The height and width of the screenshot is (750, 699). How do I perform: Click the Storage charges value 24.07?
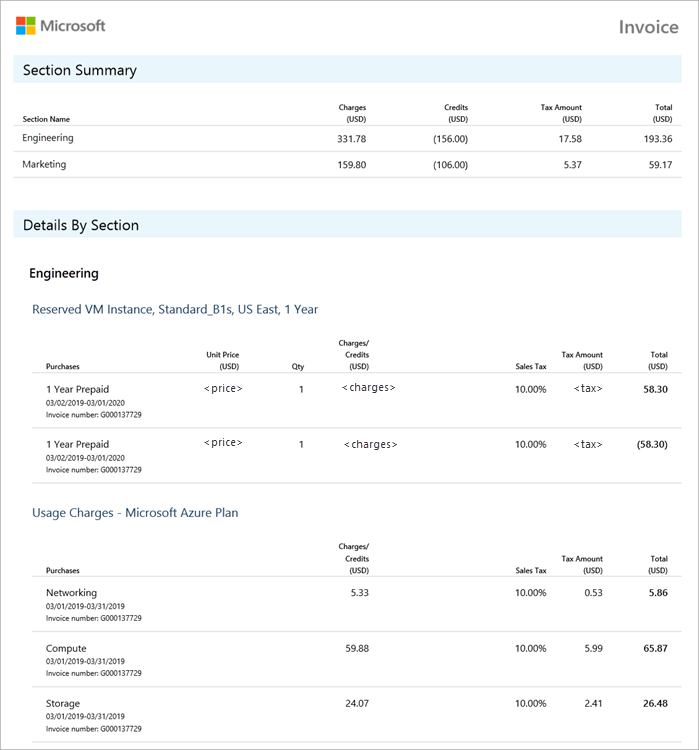(x=357, y=703)
